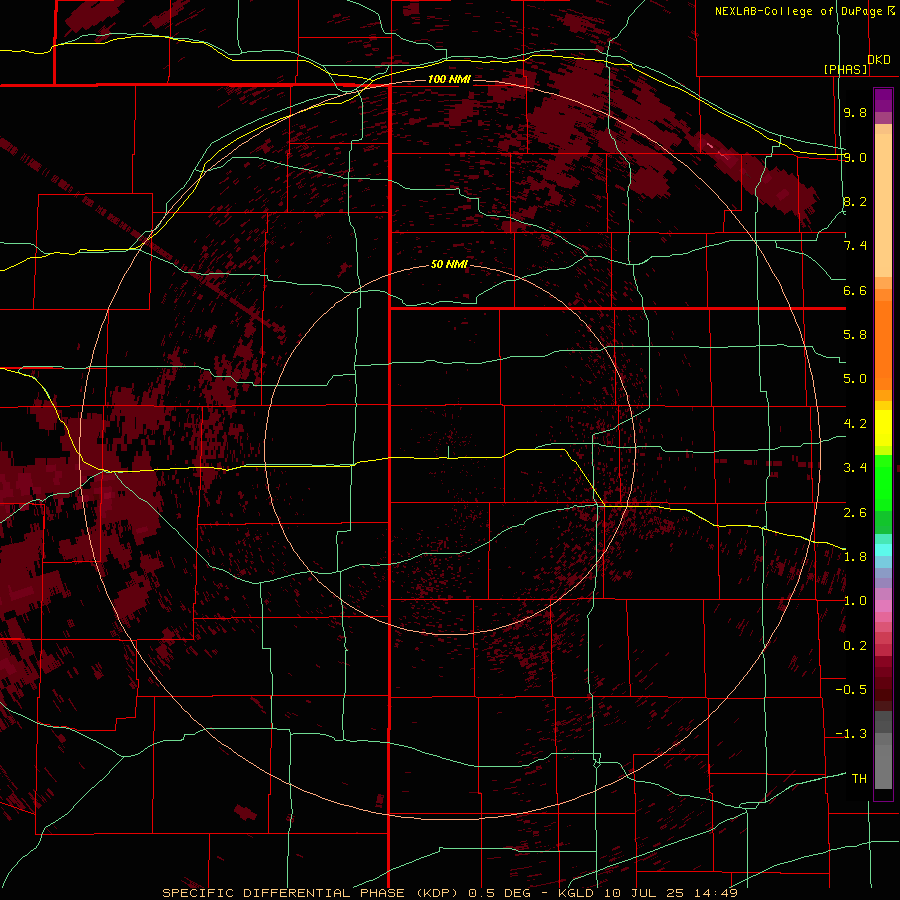This screenshot has height=900, width=900.
Task: Click the 50 NMI range ring label
Action: pyautogui.click(x=449, y=265)
